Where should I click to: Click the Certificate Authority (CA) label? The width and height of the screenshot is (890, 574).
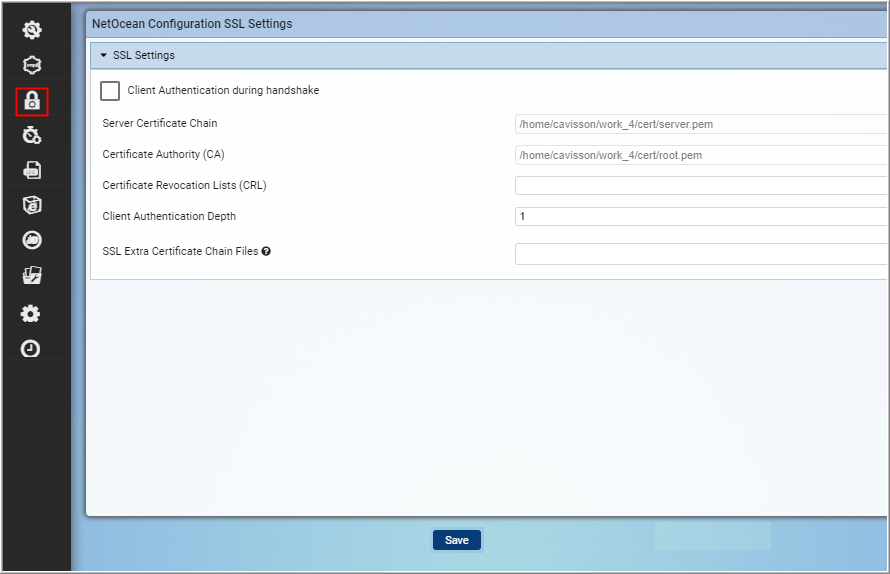click(x=163, y=154)
